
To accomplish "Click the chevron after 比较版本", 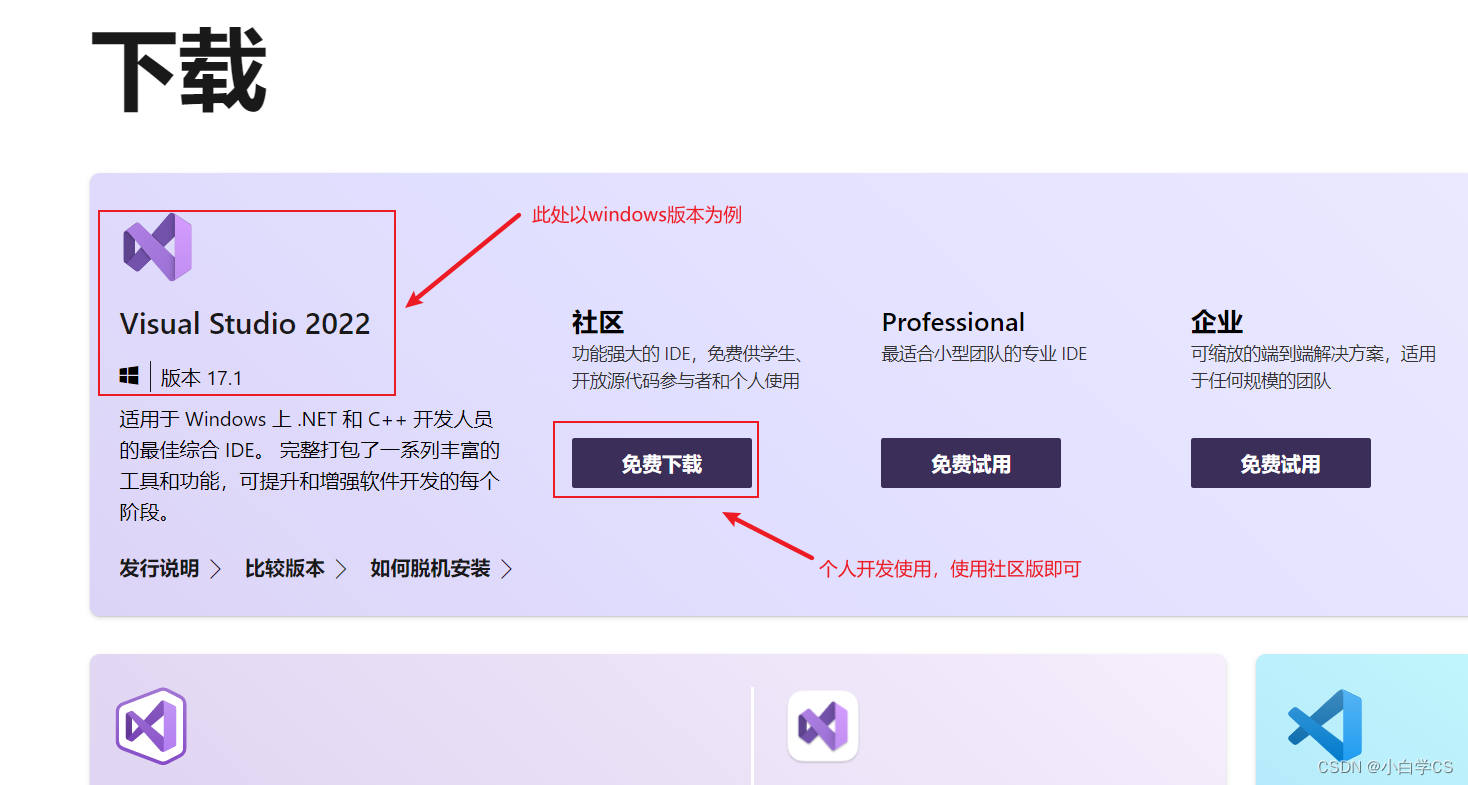I will pos(341,569).
